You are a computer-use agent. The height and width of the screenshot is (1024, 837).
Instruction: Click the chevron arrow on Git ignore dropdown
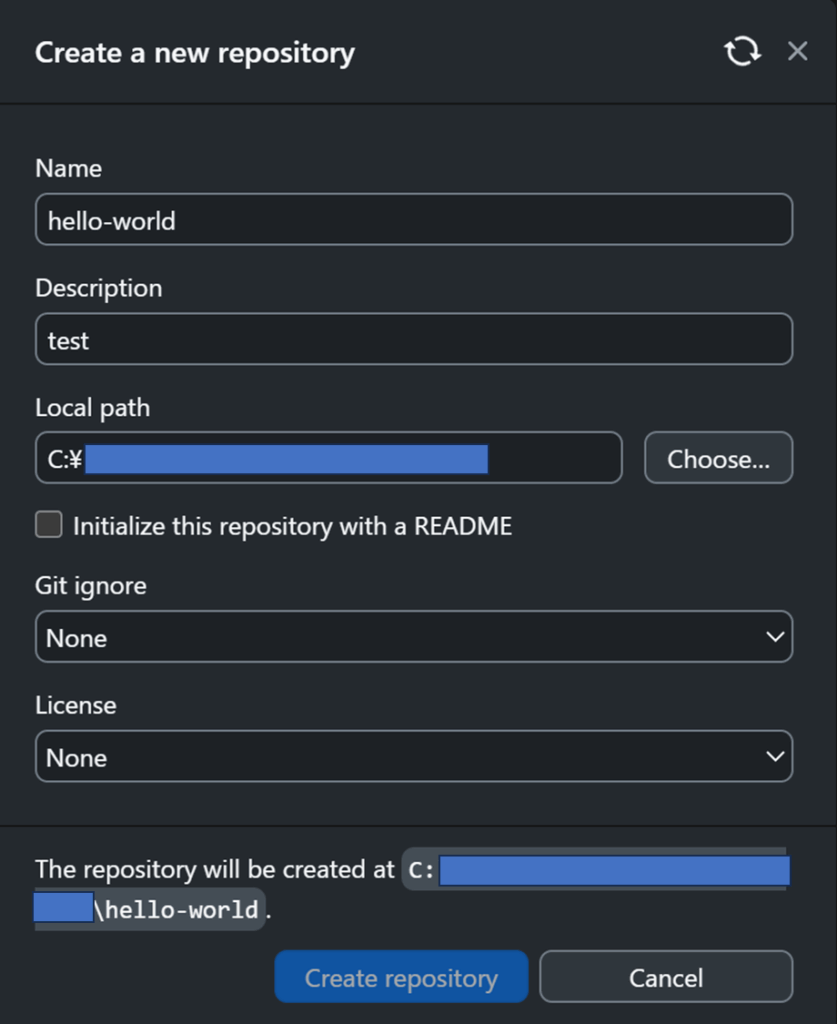coord(775,637)
